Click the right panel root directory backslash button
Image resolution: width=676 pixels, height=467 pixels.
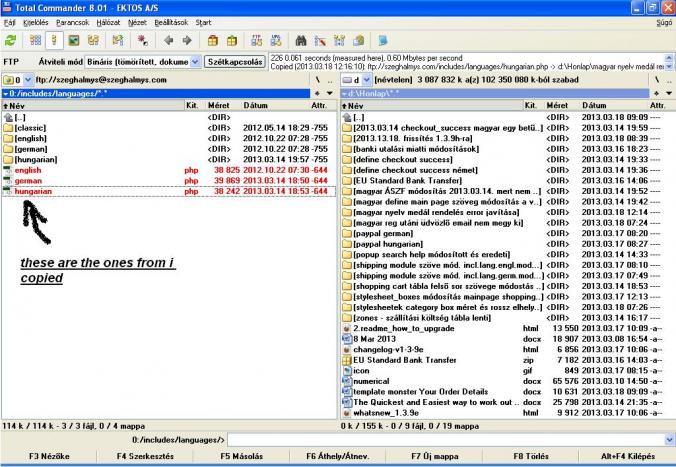(657, 80)
